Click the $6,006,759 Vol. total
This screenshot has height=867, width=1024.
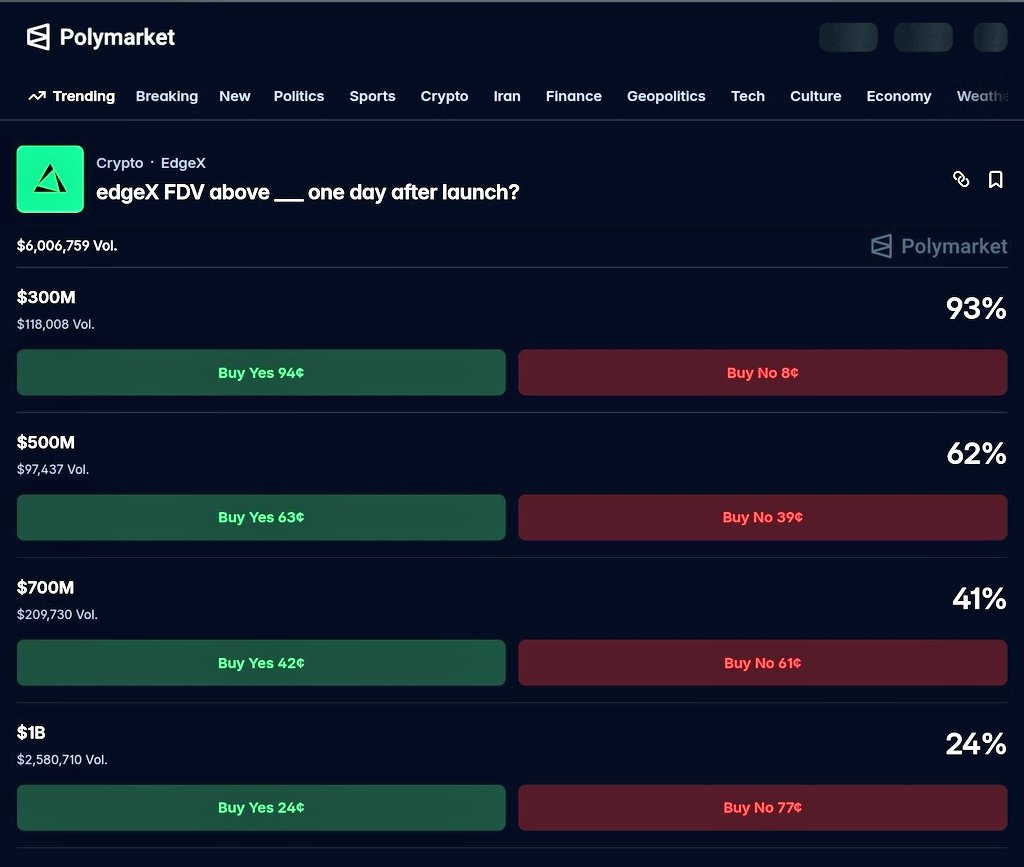click(x=67, y=246)
